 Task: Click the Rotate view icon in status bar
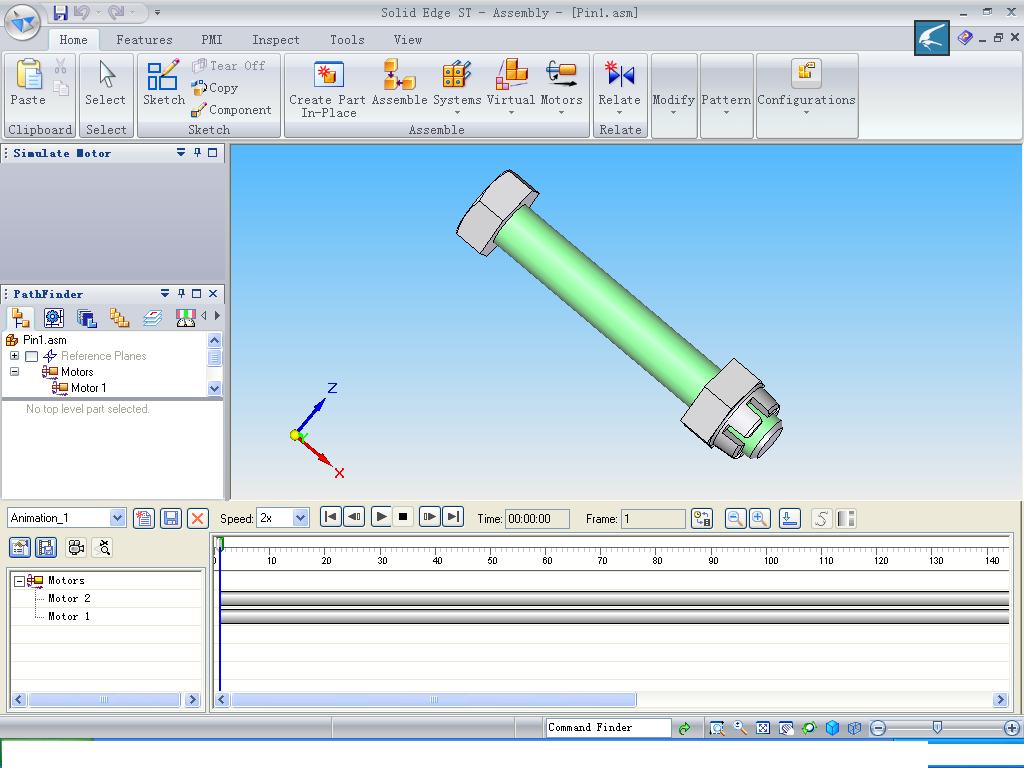809,728
